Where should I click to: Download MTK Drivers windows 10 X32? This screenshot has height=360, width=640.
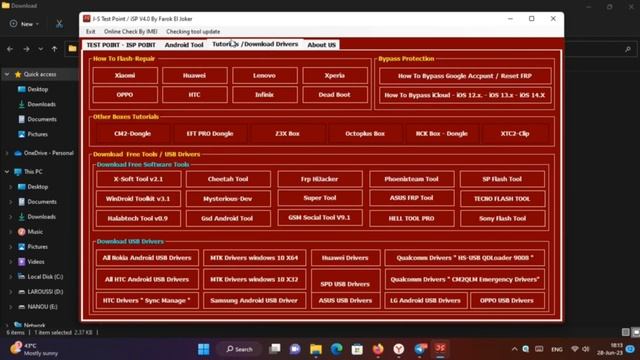click(254, 279)
